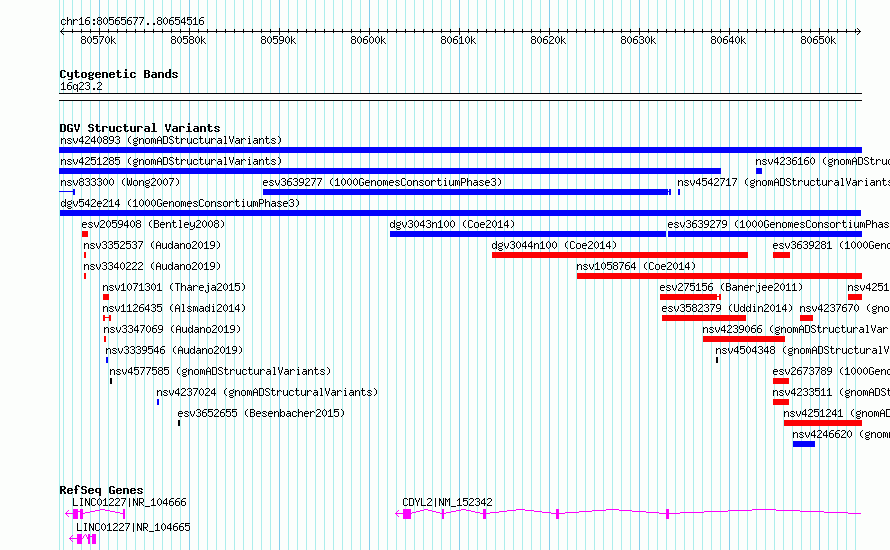Image resolution: width=890 pixels, height=550 pixels.
Task: Click the red nsv1058764 variant bar
Action: tap(719, 276)
